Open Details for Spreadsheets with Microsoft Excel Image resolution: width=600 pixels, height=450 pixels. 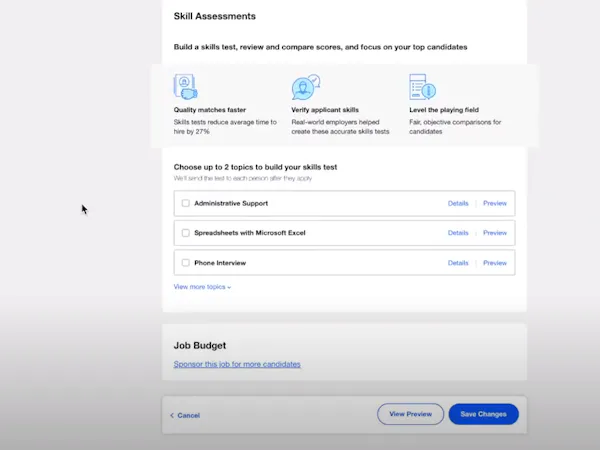pos(458,233)
